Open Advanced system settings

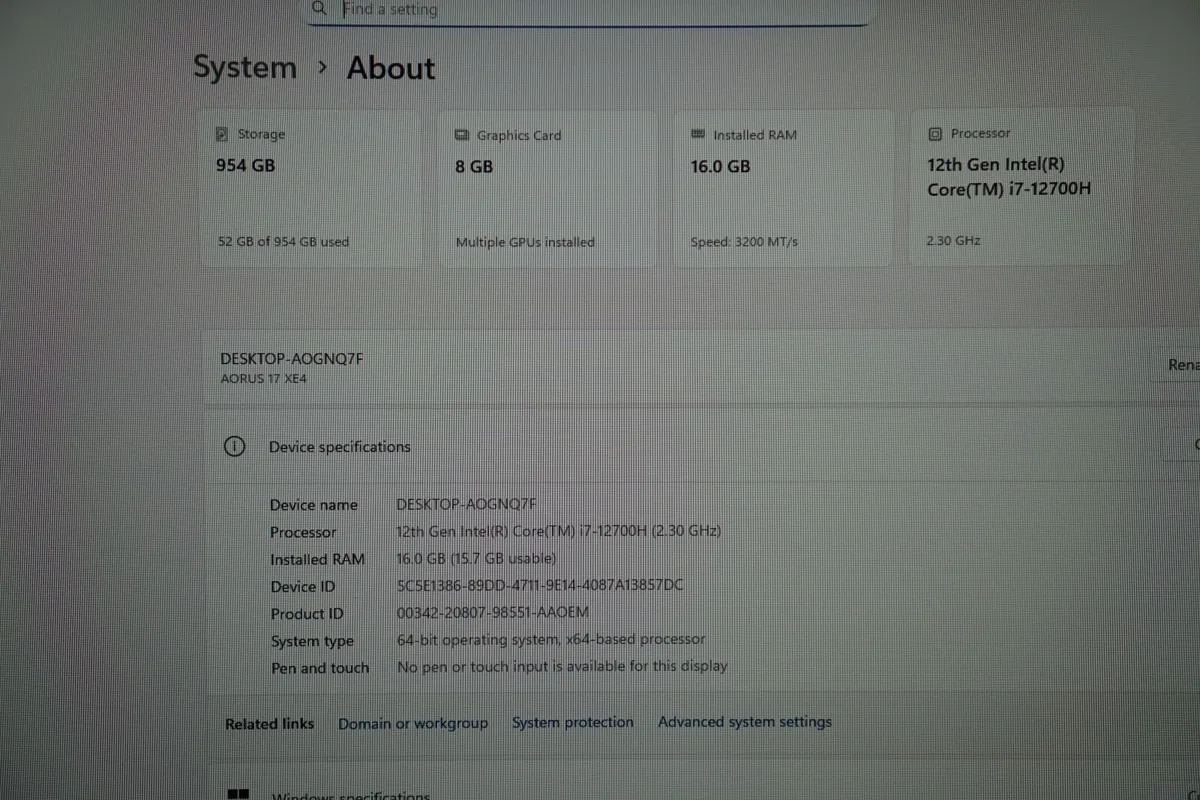coord(745,722)
